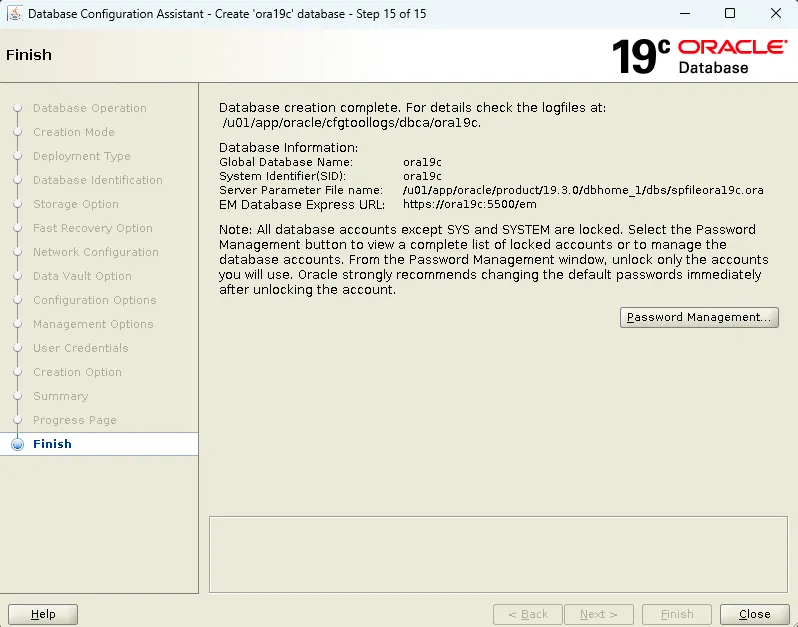
Task: Click the Finish page heading
Action: tap(29, 55)
